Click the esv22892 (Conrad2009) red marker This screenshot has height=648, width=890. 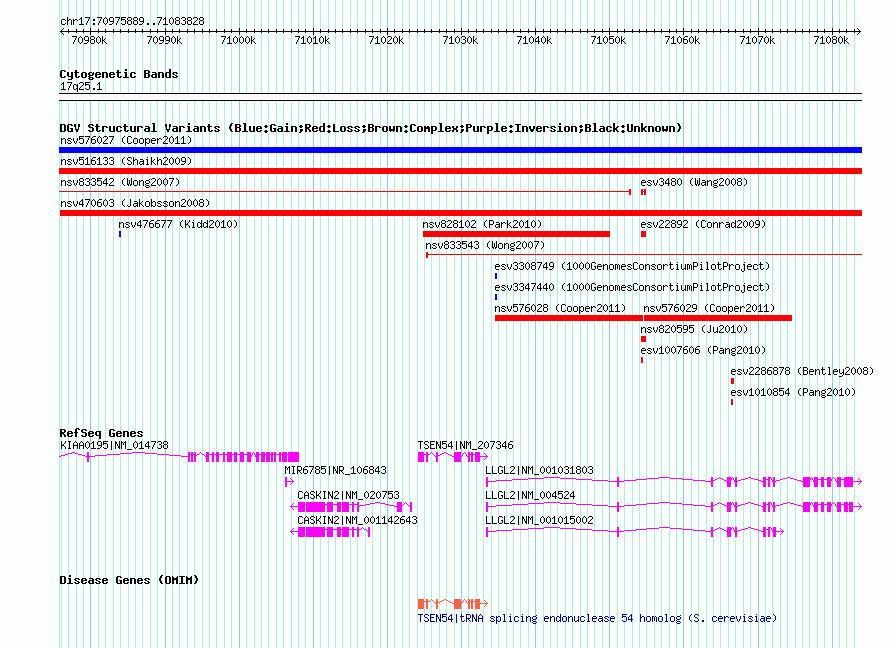click(x=643, y=234)
